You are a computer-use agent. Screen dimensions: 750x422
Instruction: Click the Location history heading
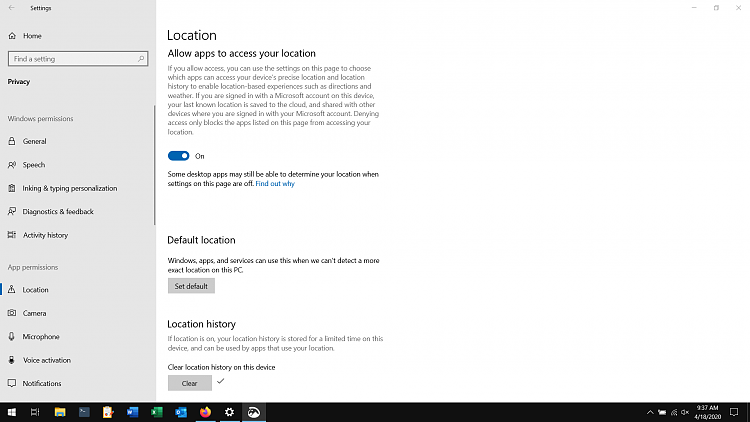tap(201, 324)
